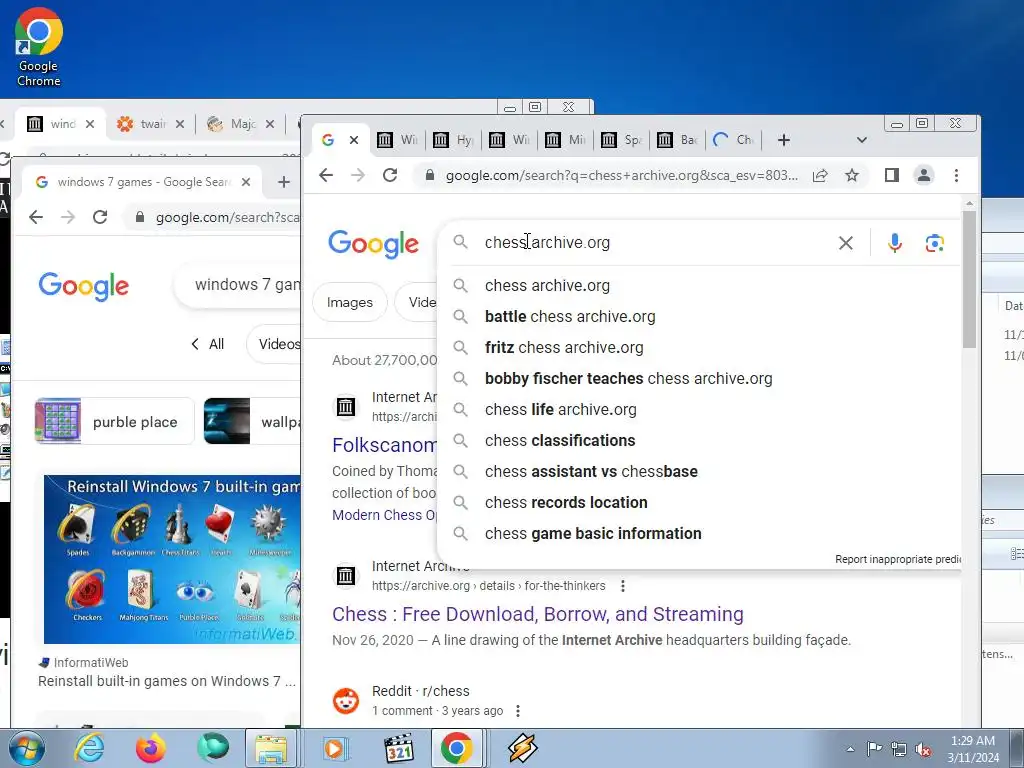This screenshot has height=768, width=1024.
Task: Click Images filter chip in front window
Action: [349, 302]
